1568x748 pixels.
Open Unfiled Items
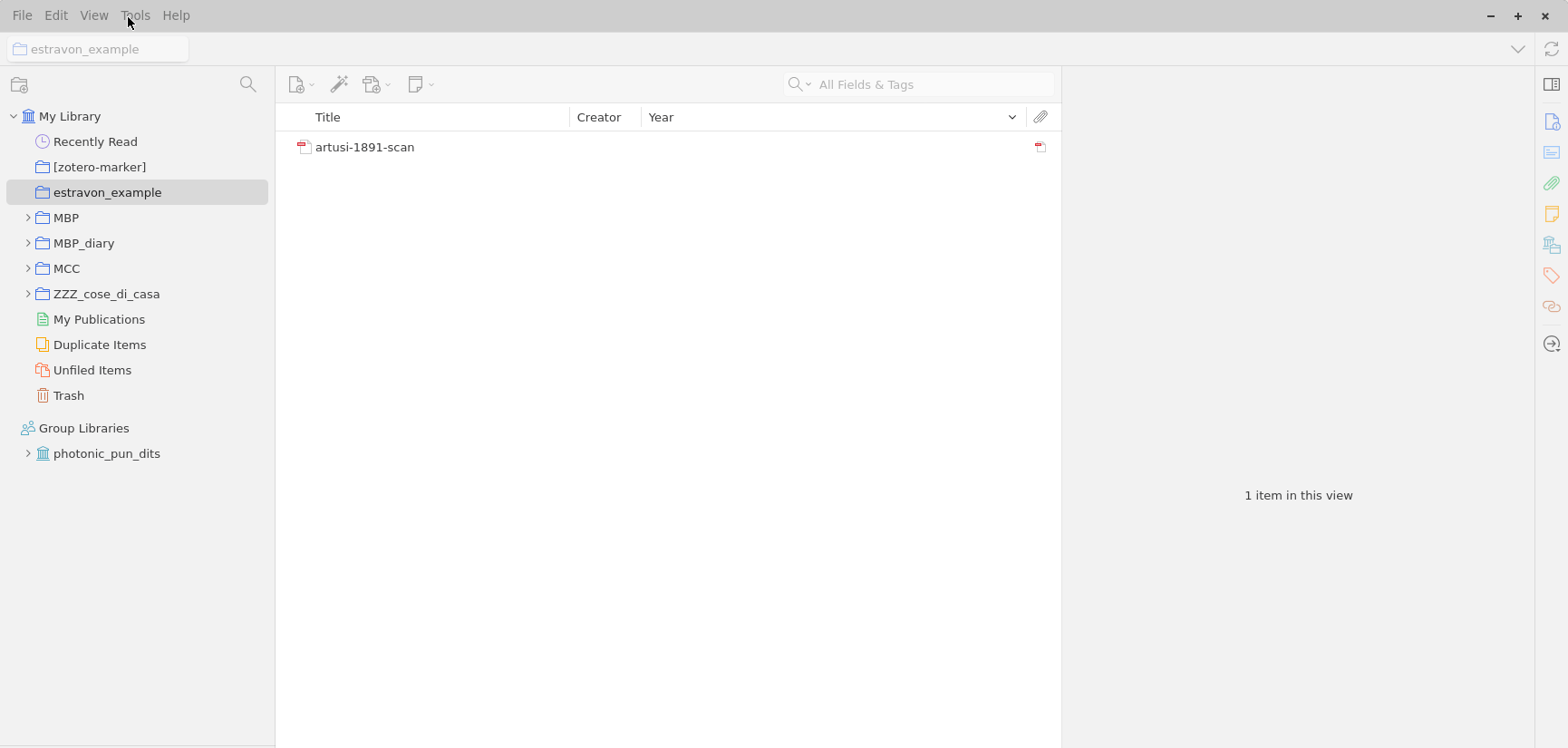(x=92, y=370)
